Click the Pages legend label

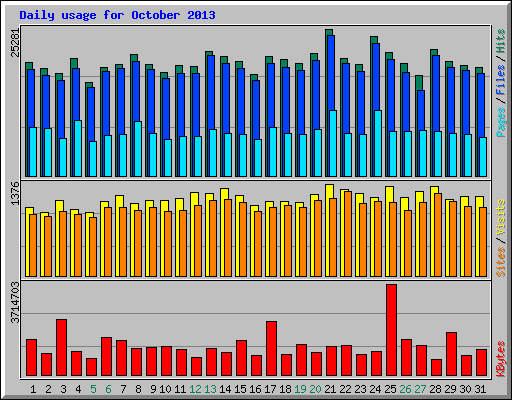[x=500, y=122]
